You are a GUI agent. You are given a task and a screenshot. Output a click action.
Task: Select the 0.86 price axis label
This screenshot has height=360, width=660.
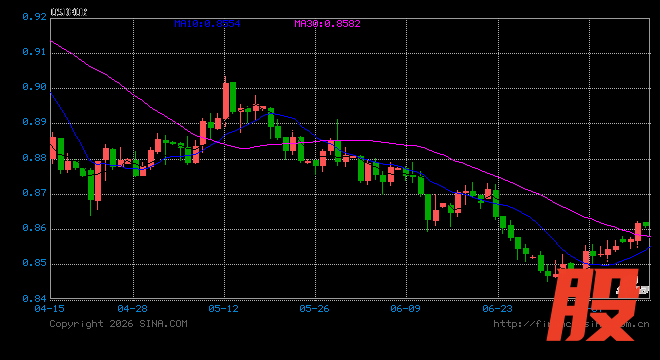click(x=34, y=228)
